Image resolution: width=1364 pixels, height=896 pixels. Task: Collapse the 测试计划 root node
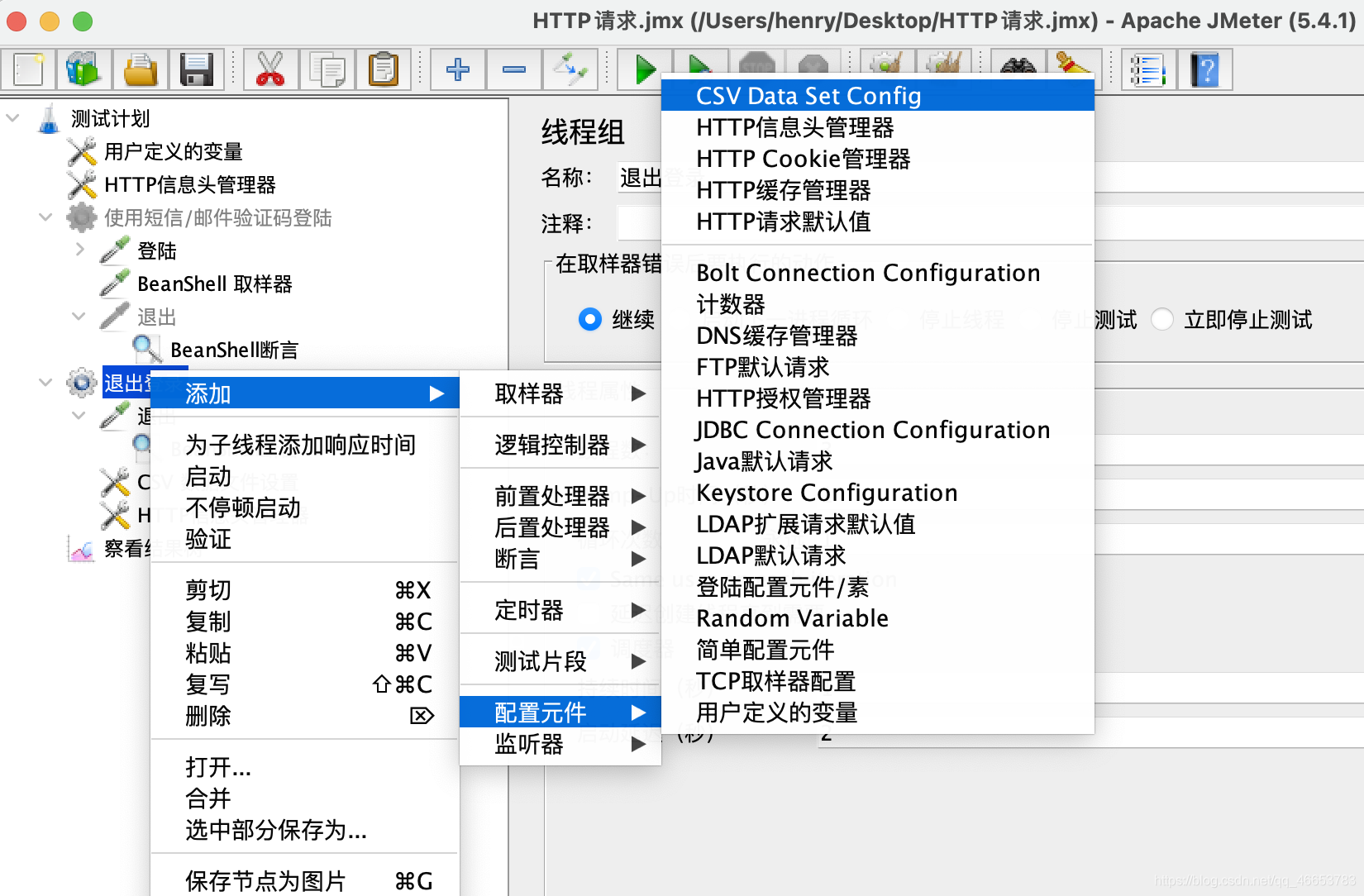[x=13, y=119]
